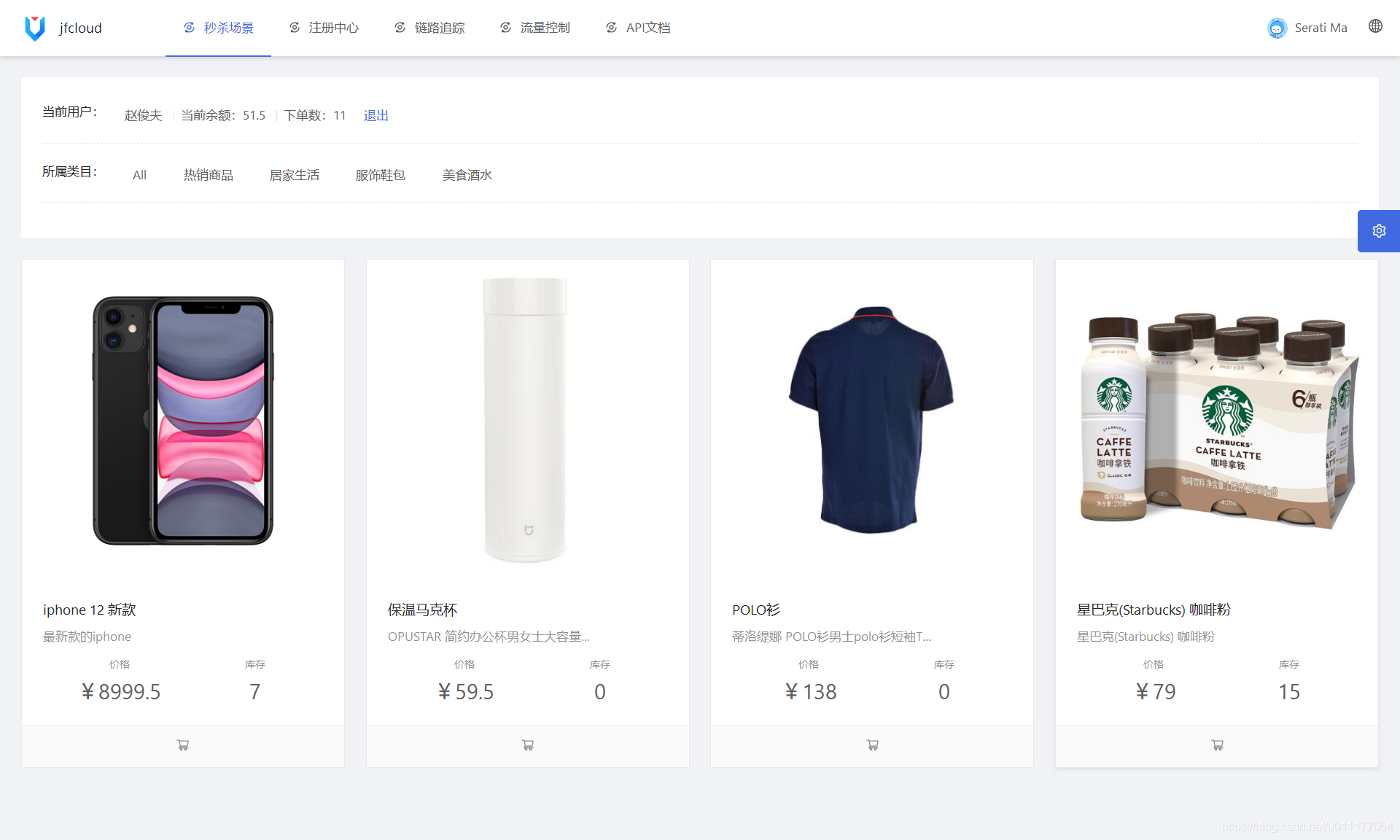This screenshot has width=1400, height=840.
Task: Click the iPhone product image
Action: point(183,420)
